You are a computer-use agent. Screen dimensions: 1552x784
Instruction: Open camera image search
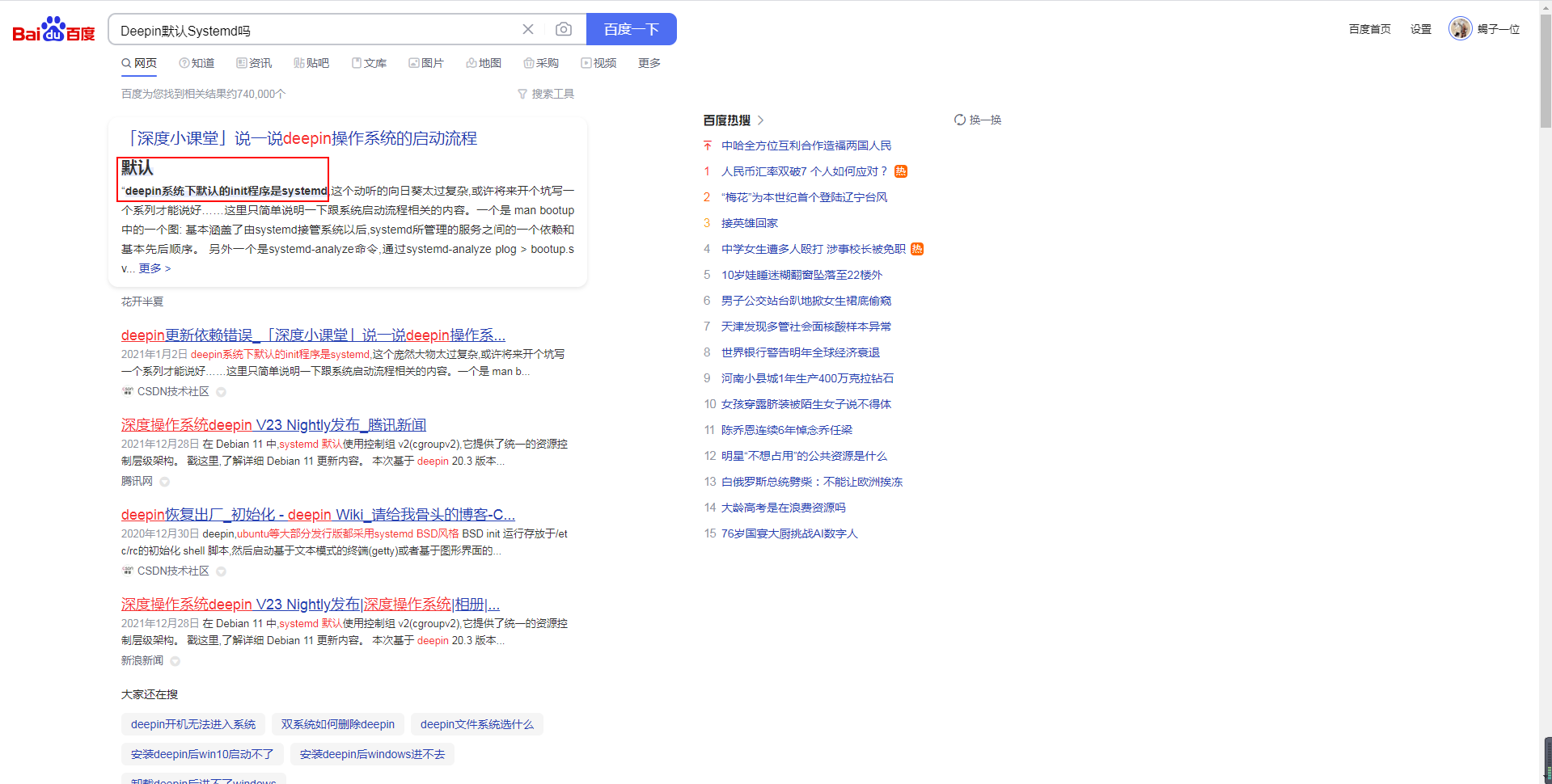pyautogui.click(x=564, y=30)
